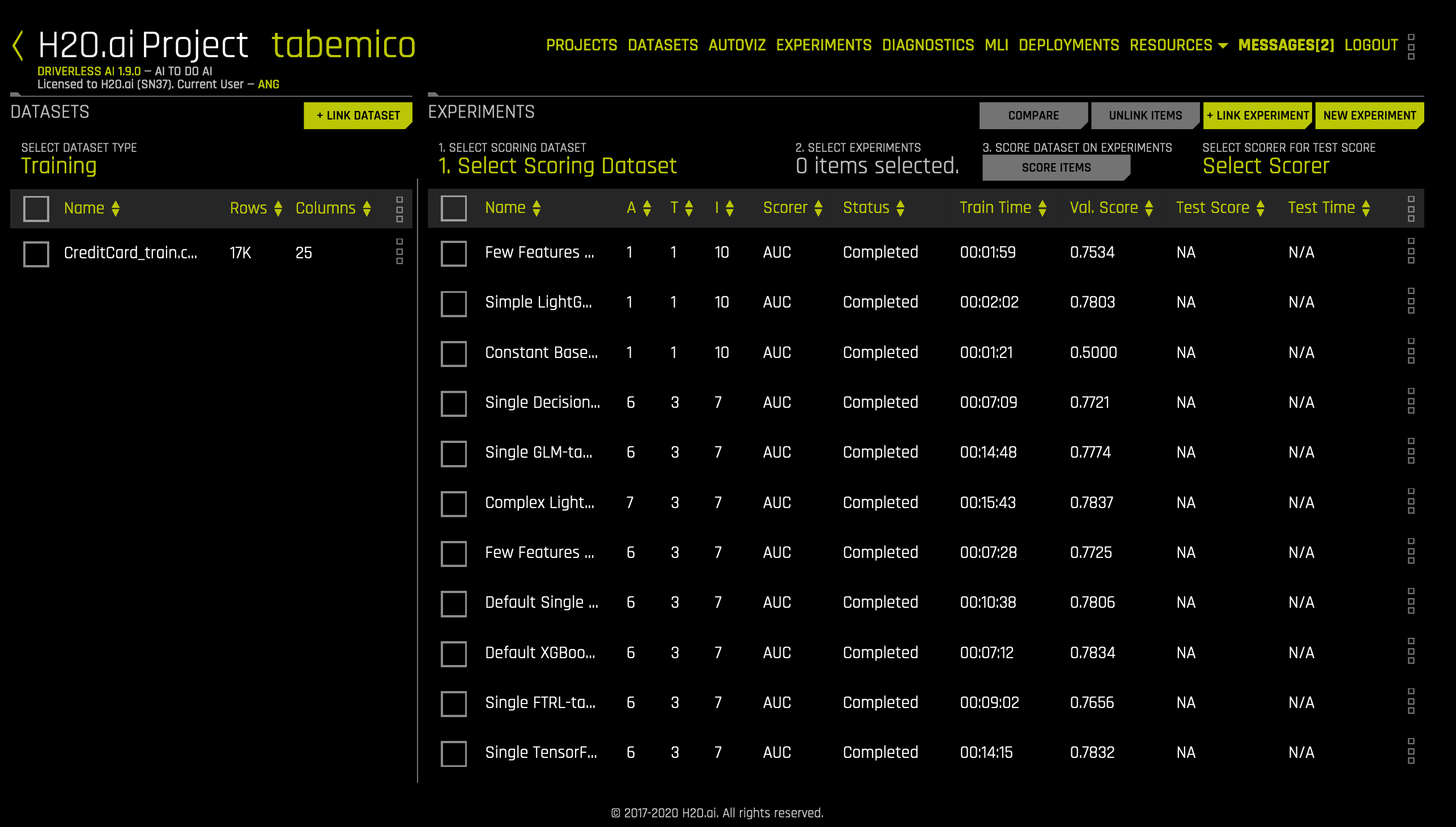Navigate to the Diagnostics section
1456x827 pixels.
point(928,45)
